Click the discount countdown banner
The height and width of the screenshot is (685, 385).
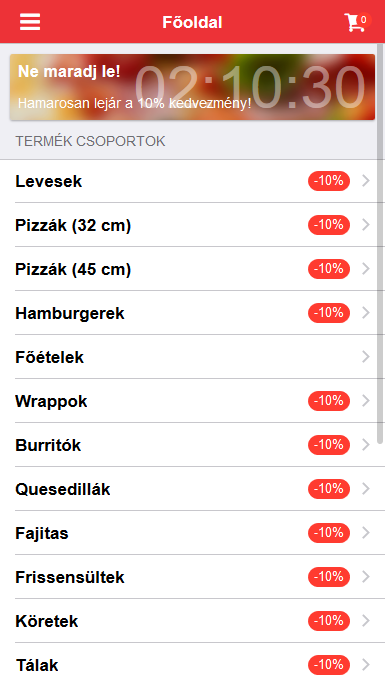click(x=192, y=87)
